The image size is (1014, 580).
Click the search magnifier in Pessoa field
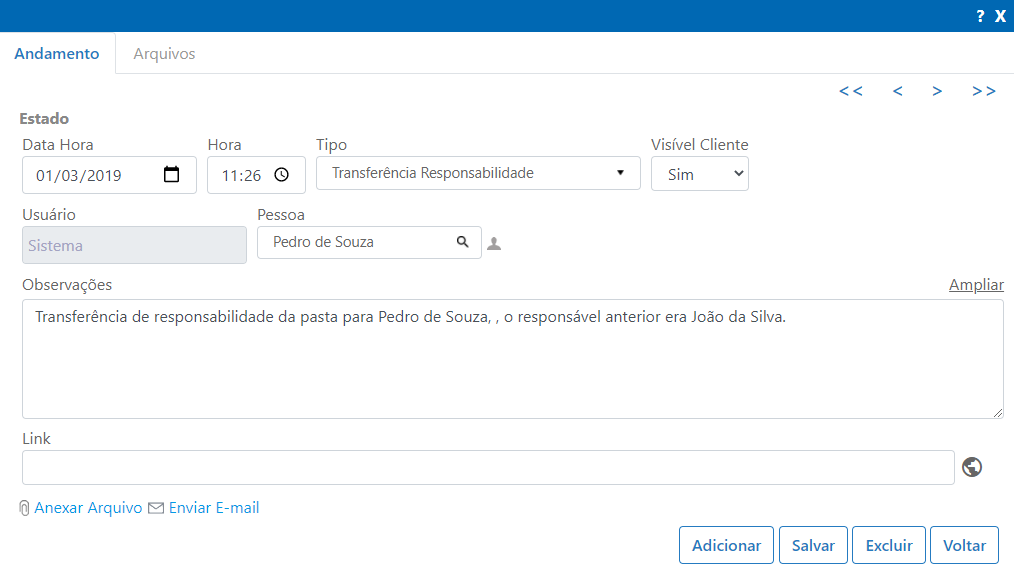(462, 242)
